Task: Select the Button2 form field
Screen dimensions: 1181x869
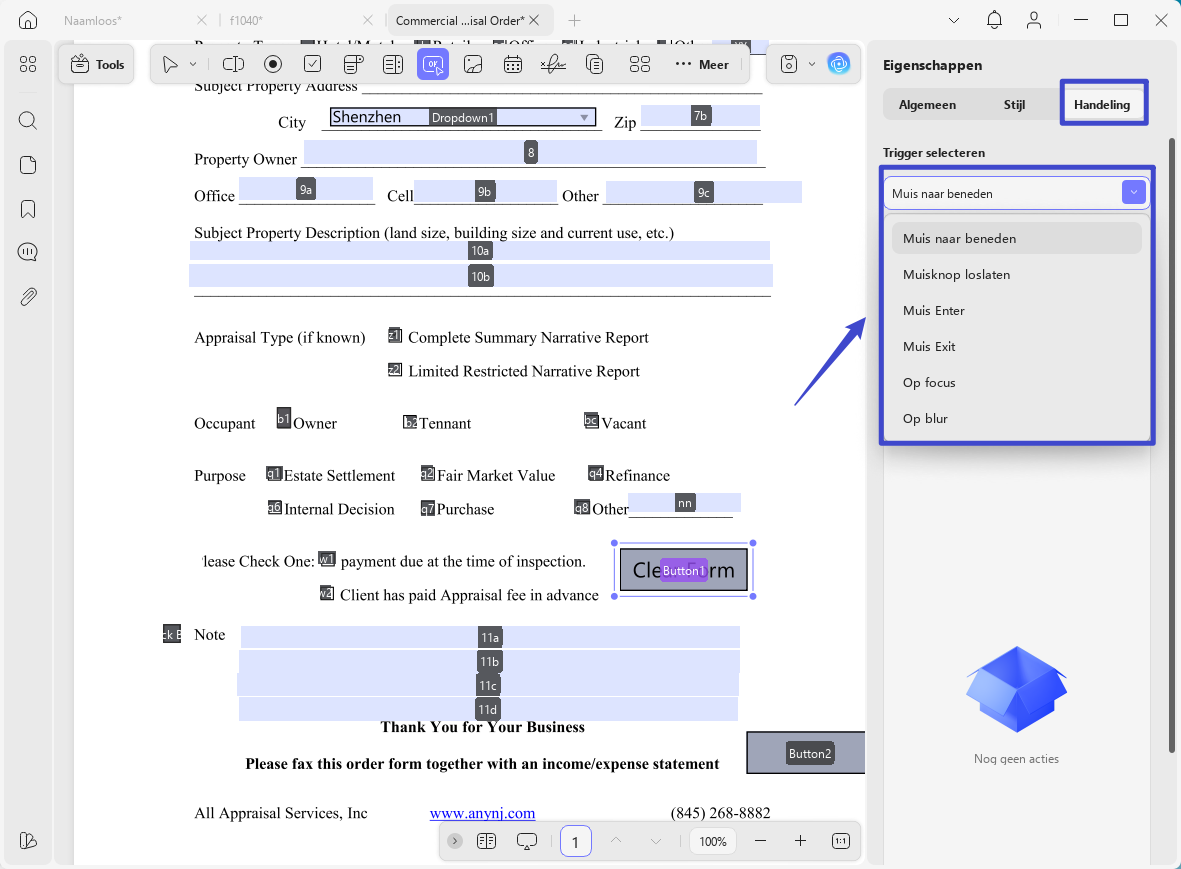Action: (x=806, y=752)
